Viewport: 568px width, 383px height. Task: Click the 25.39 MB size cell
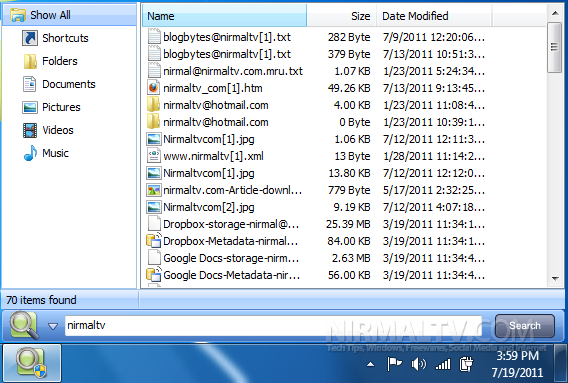348,224
